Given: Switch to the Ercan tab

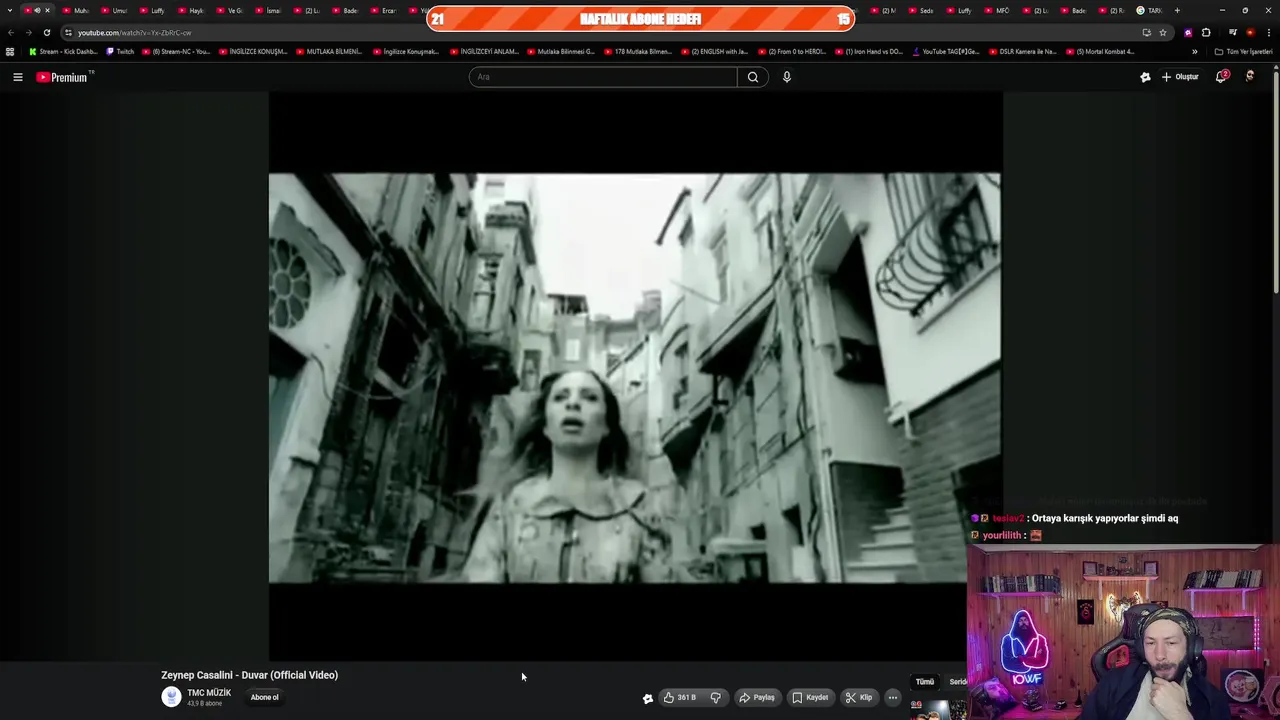Looking at the screenshot, I should click(383, 10).
